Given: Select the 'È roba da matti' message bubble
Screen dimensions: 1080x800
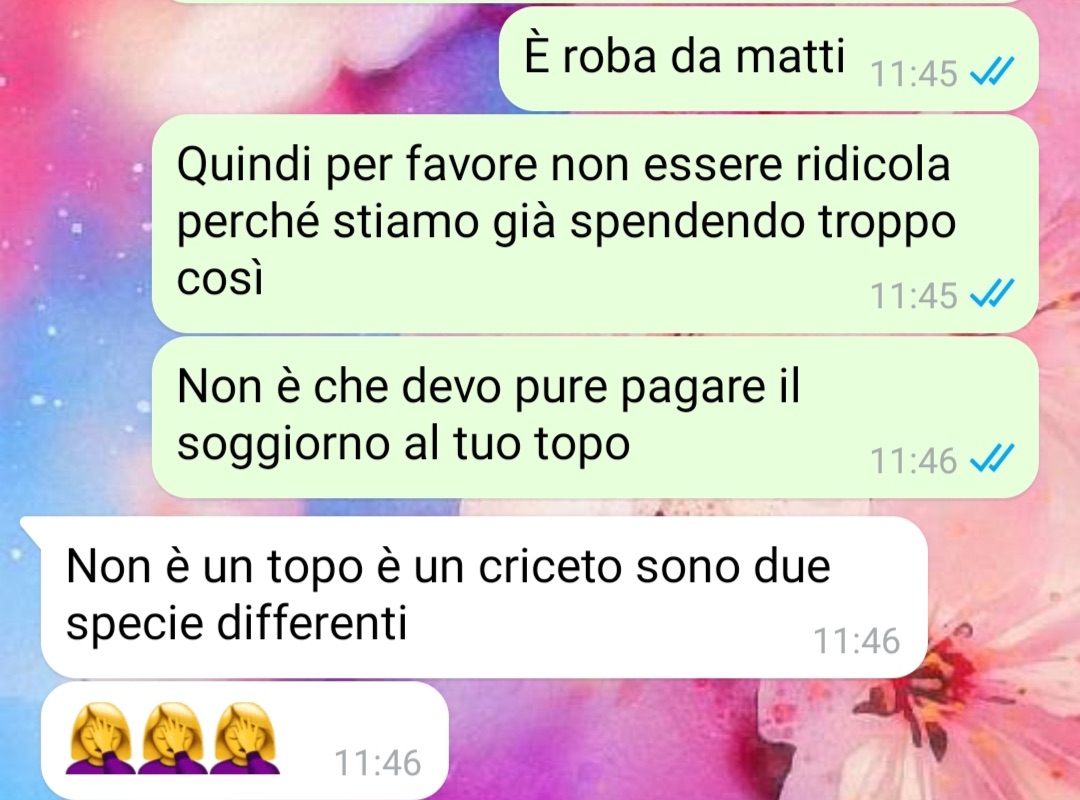Looking at the screenshot, I should click(768, 59).
